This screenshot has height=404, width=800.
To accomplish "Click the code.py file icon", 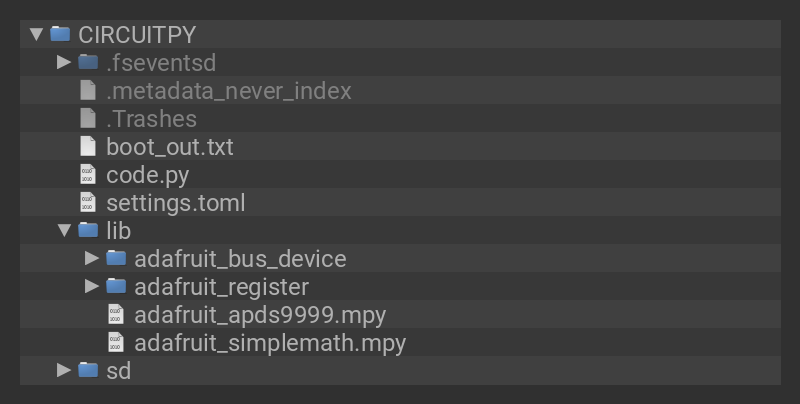I will pos(88,174).
